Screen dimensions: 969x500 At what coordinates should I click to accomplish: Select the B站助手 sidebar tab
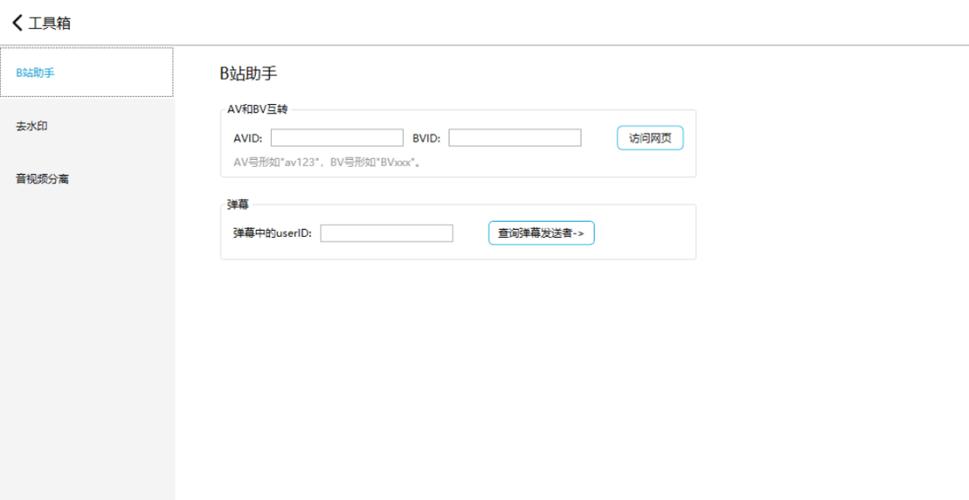pyautogui.click(x=87, y=72)
